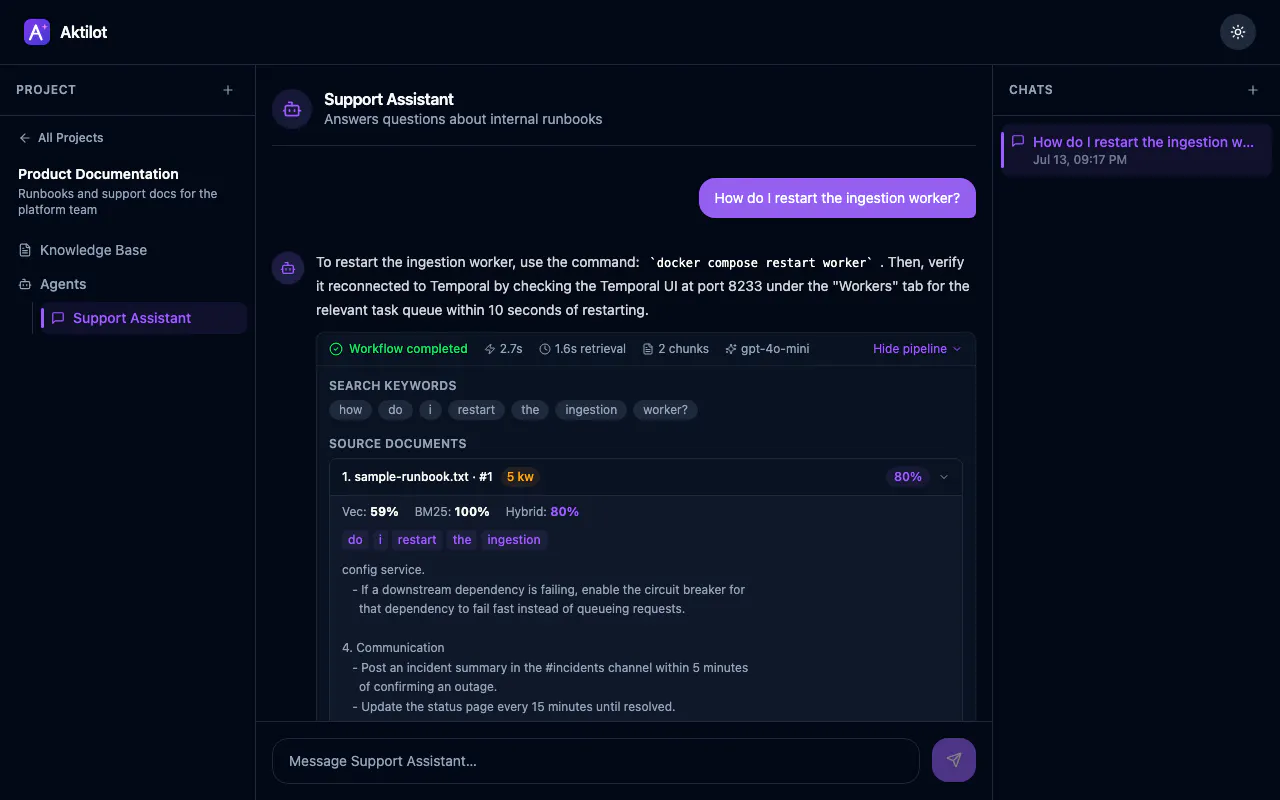Open the ingestion worker chat entry
This screenshot has width=1280, height=800.
point(1136,150)
